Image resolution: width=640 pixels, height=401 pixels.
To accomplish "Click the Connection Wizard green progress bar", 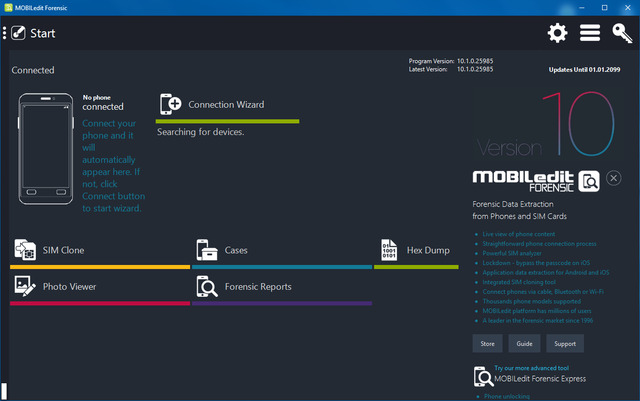I will [x=228, y=121].
